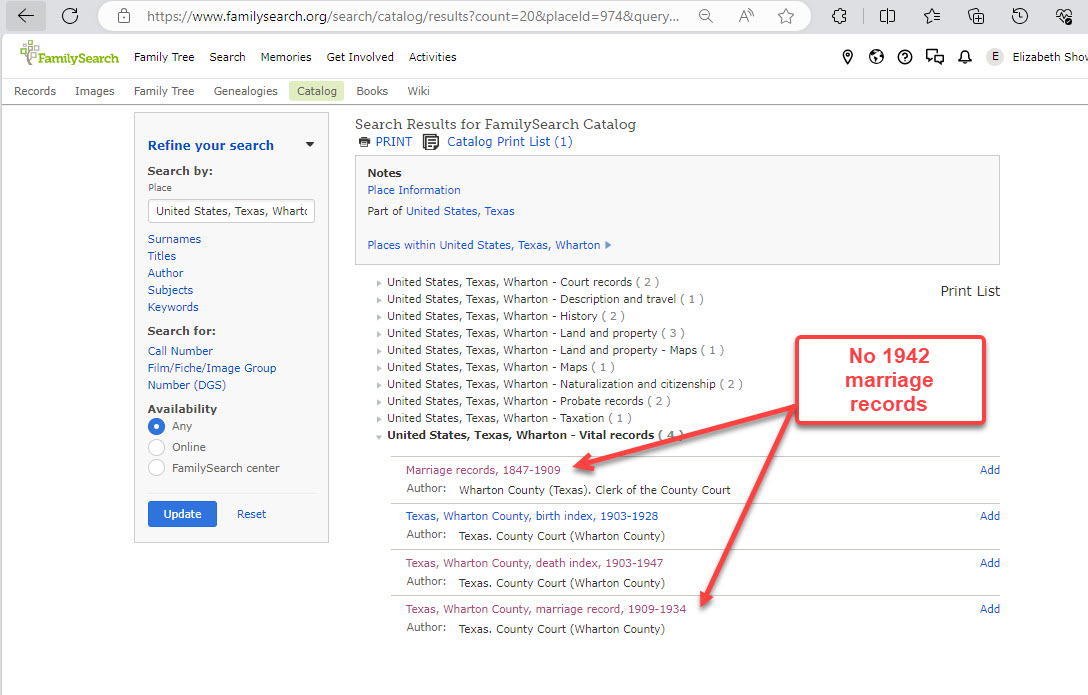
Task: Open the location pin icon in header
Action: click(847, 57)
